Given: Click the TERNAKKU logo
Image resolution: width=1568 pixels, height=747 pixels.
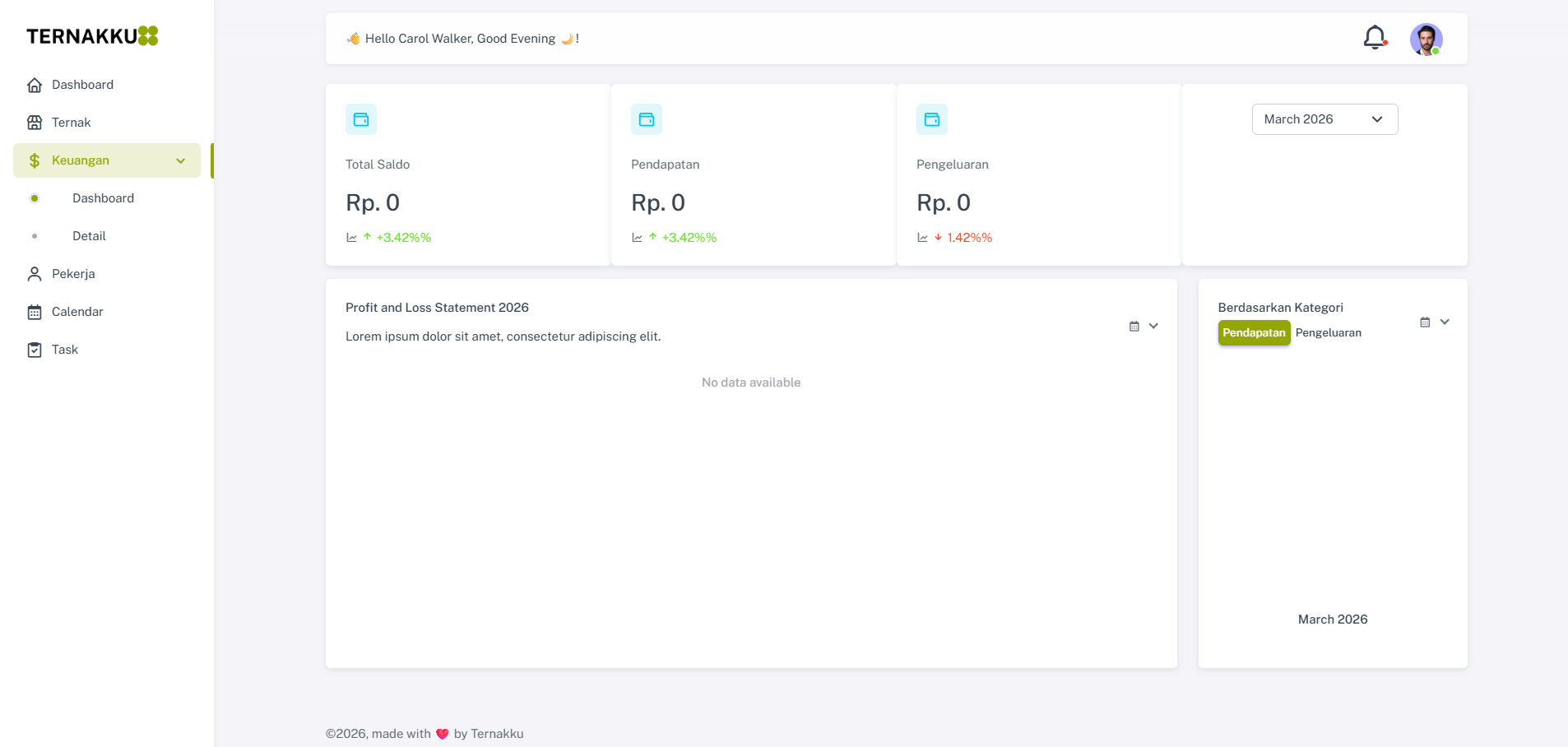Looking at the screenshot, I should (91, 36).
